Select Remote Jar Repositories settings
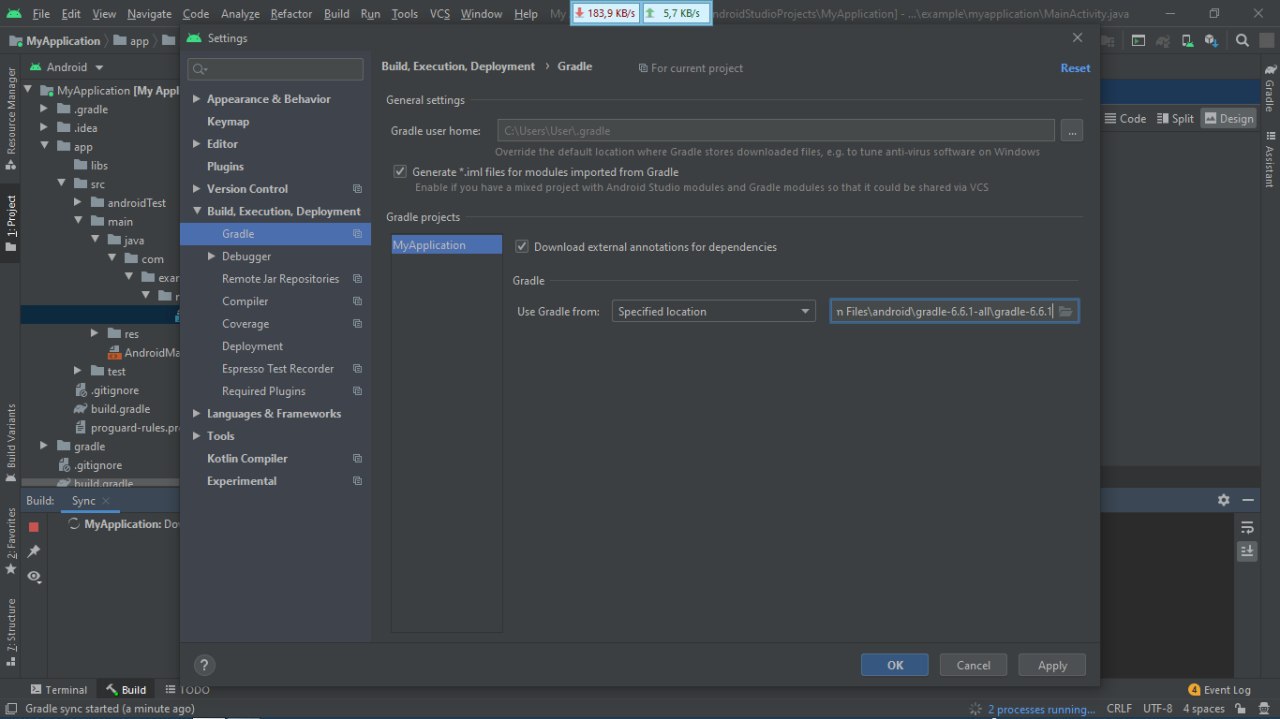 click(280, 279)
